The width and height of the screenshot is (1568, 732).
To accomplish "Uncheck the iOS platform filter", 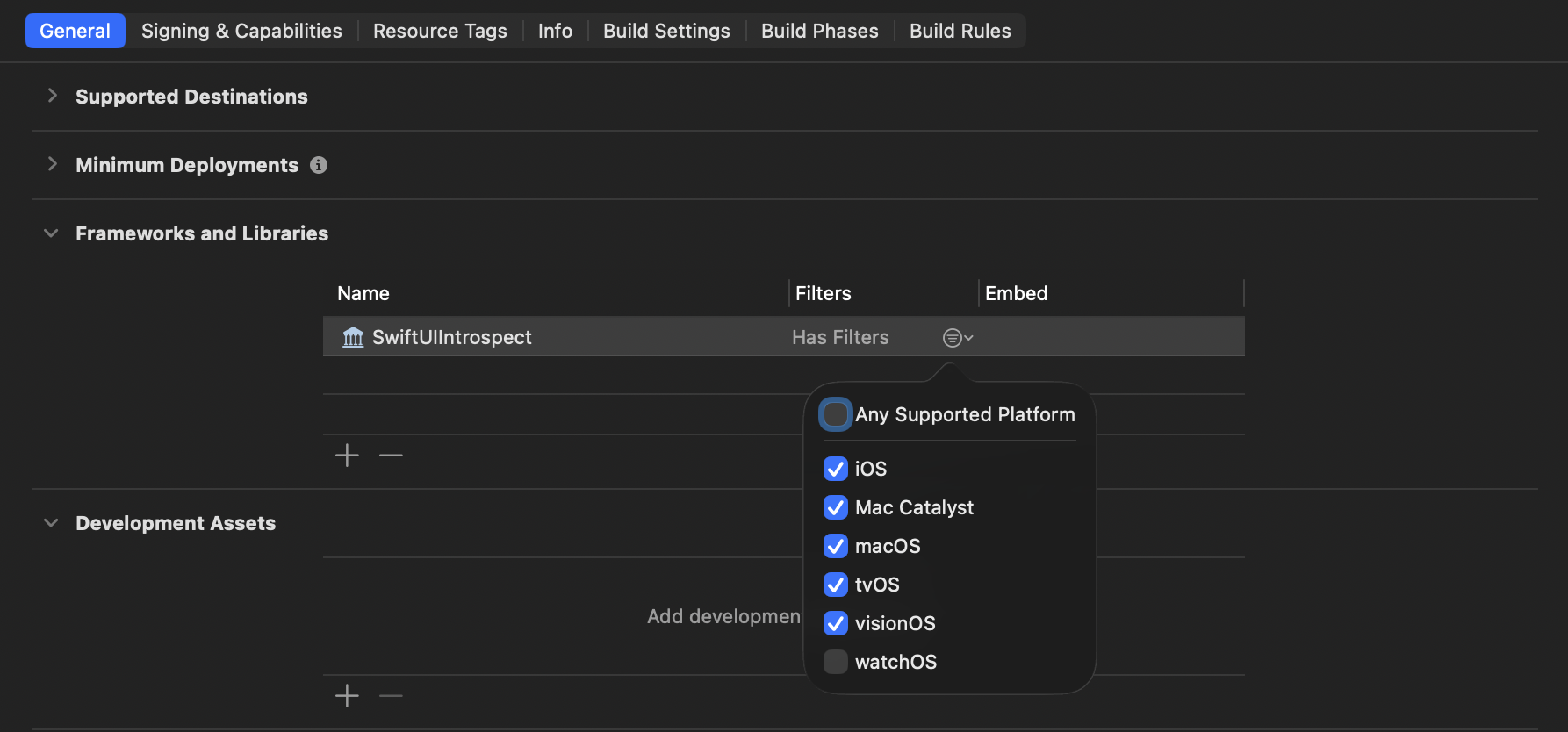I will pos(836,469).
